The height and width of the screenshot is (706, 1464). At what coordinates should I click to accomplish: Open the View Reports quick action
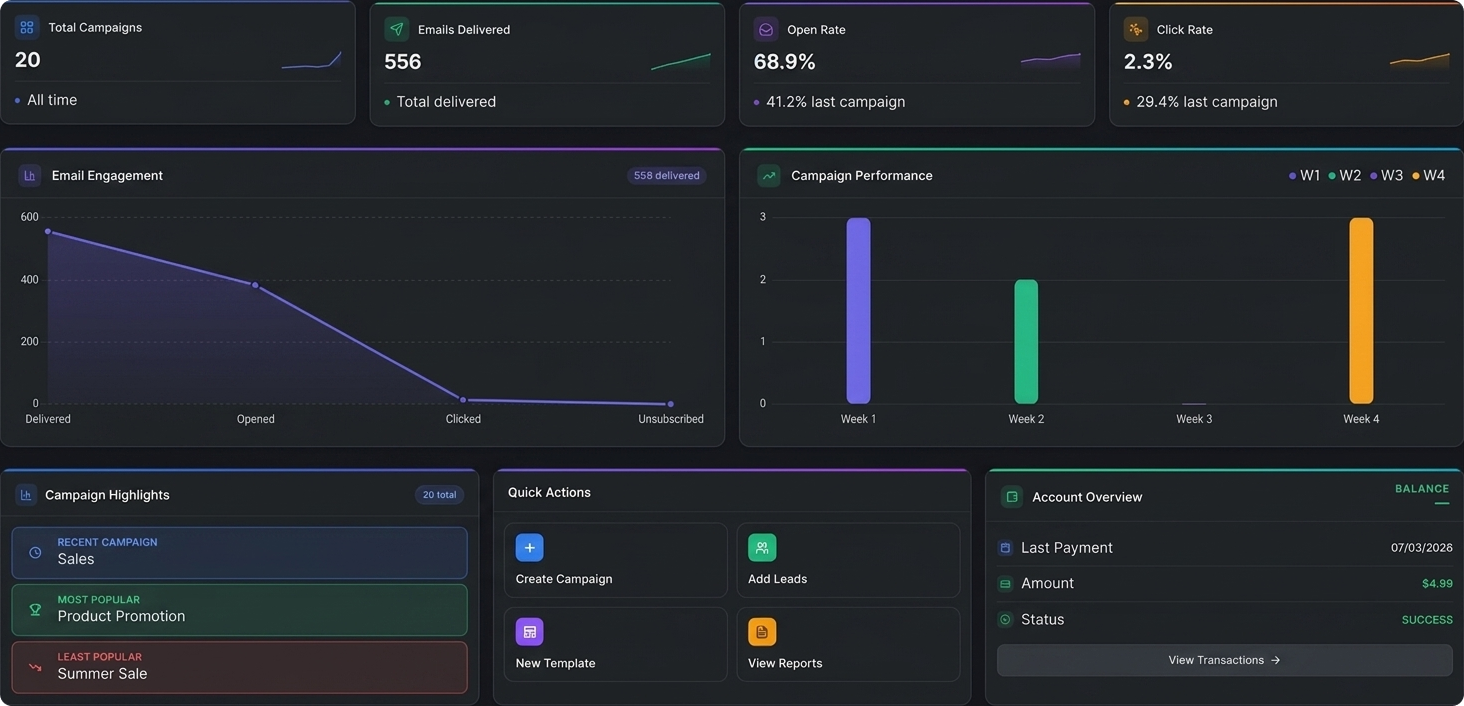(x=848, y=645)
